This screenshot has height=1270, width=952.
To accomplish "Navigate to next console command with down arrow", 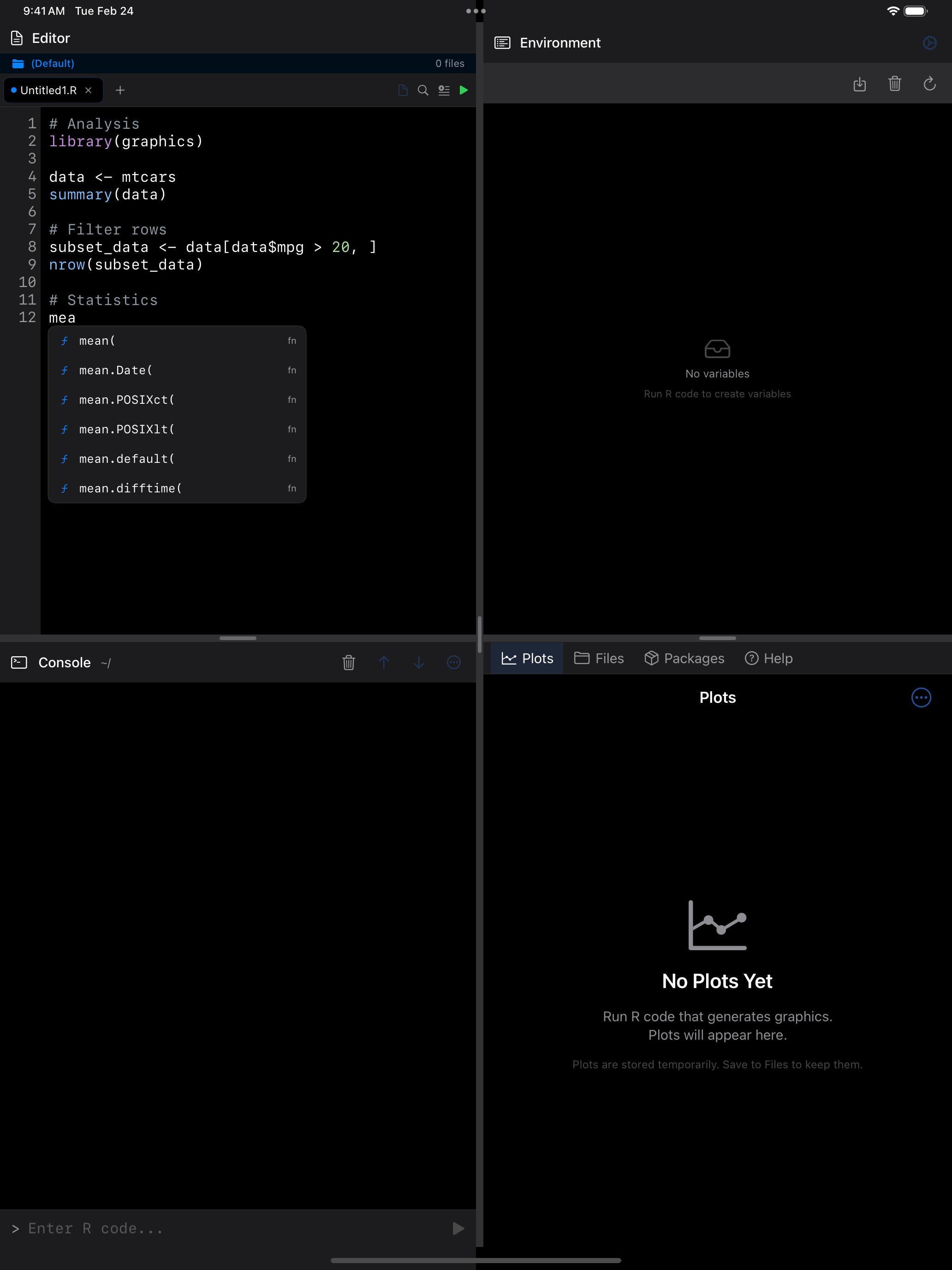I will pos(419,663).
